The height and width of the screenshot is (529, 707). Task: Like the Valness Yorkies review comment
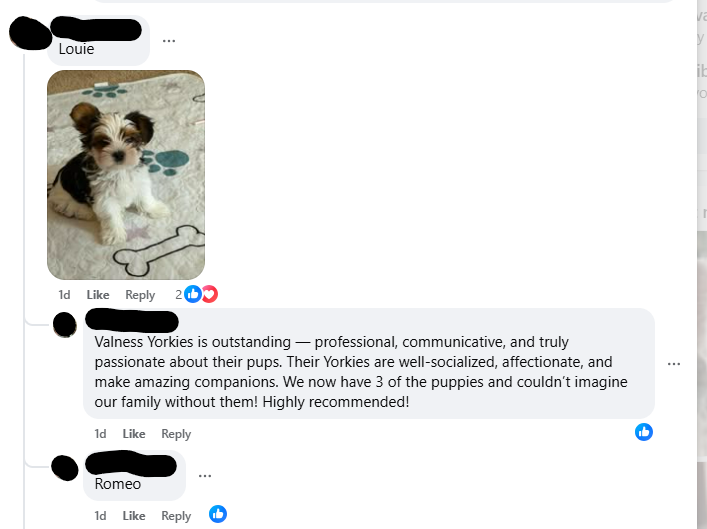(134, 434)
